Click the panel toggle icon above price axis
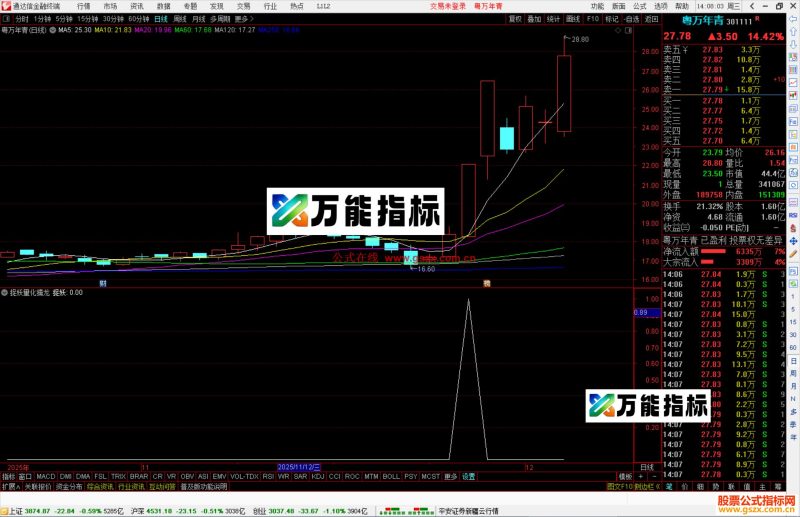 pyautogui.click(x=628, y=31)
